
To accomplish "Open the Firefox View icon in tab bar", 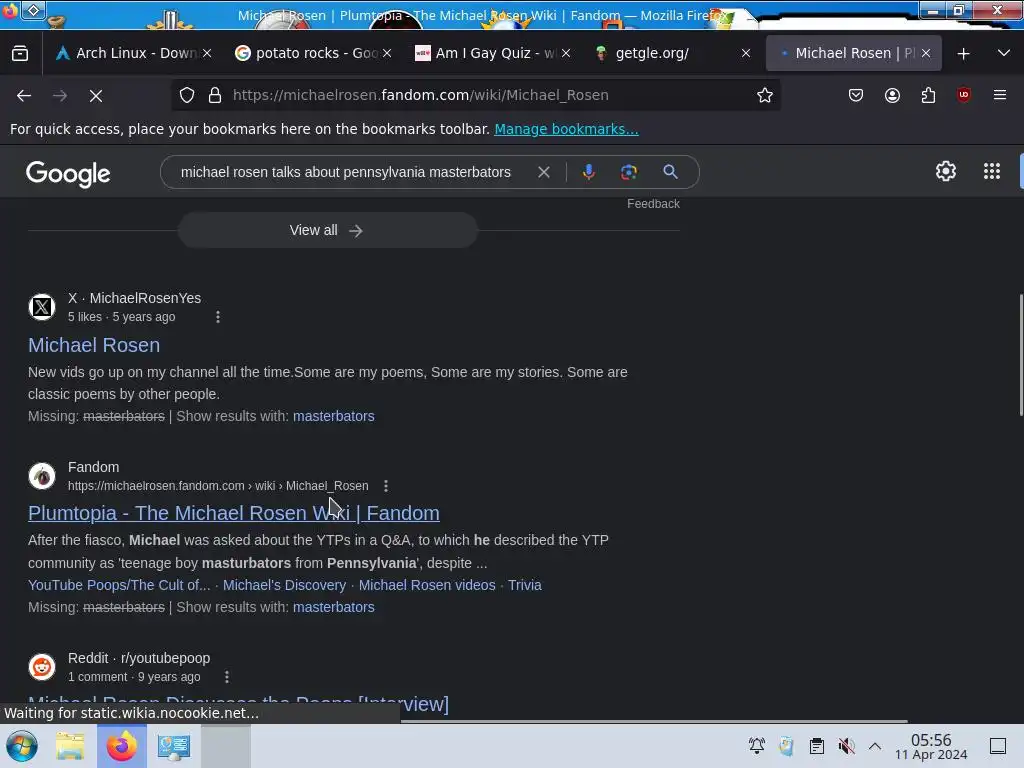I will pos(20,54).
